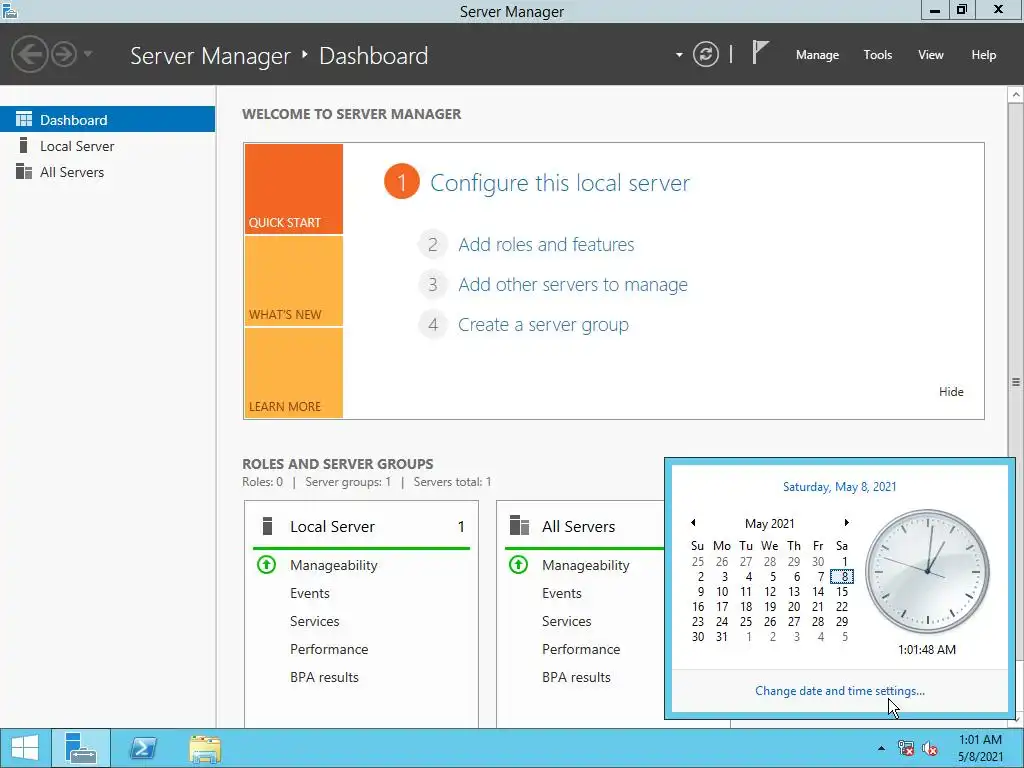Show hidden tray icons arrow
This screenshot has height=768, width=1024.
[881, 748]
